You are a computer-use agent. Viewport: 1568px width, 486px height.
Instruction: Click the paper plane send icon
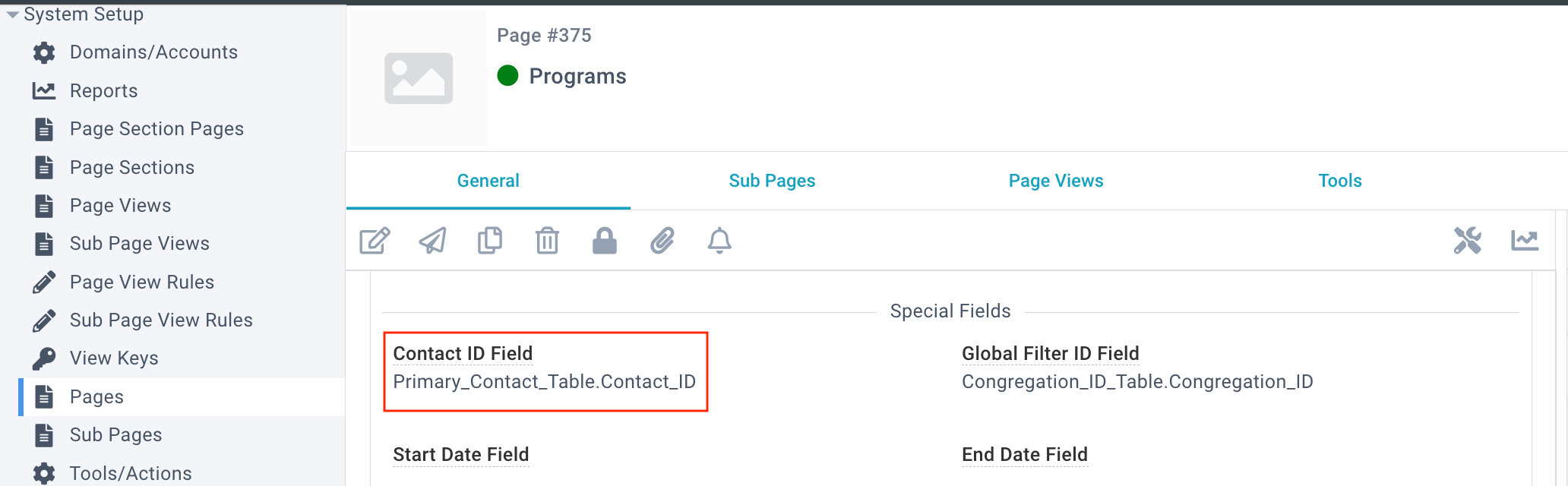[432, 241]
